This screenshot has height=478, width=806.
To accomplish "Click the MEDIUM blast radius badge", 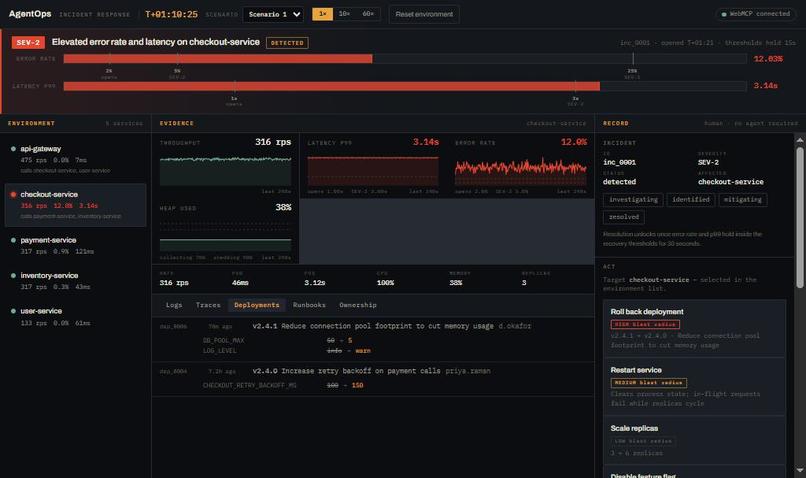I will point(649,382).
